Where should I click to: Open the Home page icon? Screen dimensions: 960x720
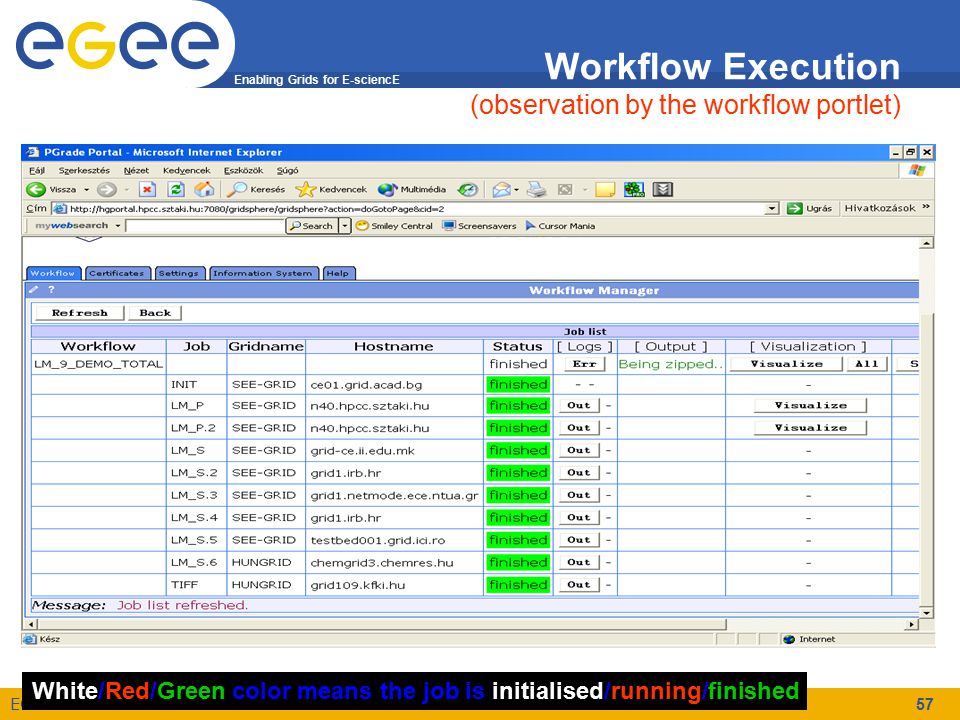[x=204, y=189]
